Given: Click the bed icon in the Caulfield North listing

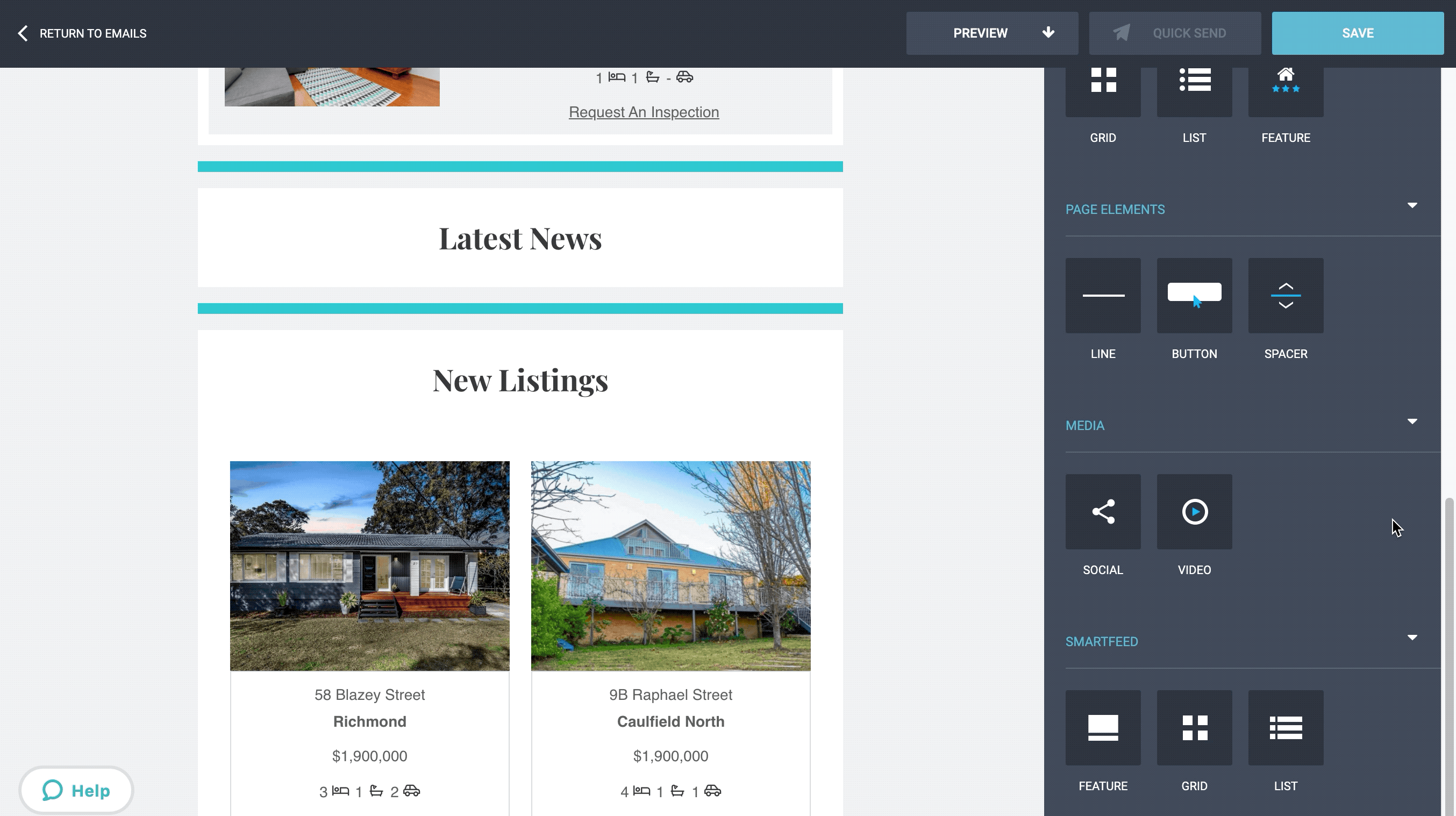Looking at the screenshot, I should click(x=641, y=791).
